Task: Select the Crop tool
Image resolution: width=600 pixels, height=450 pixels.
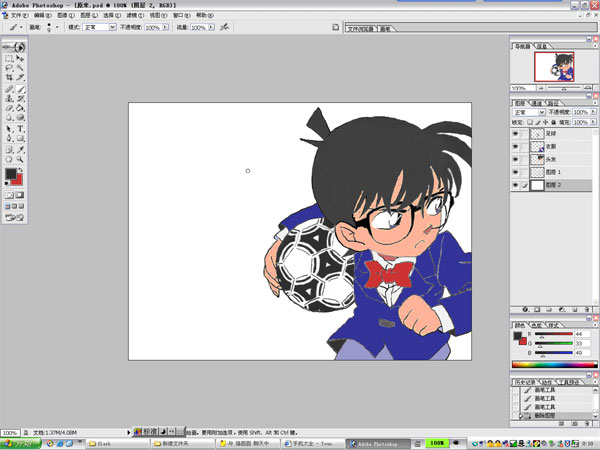Action: coord(9,77)
